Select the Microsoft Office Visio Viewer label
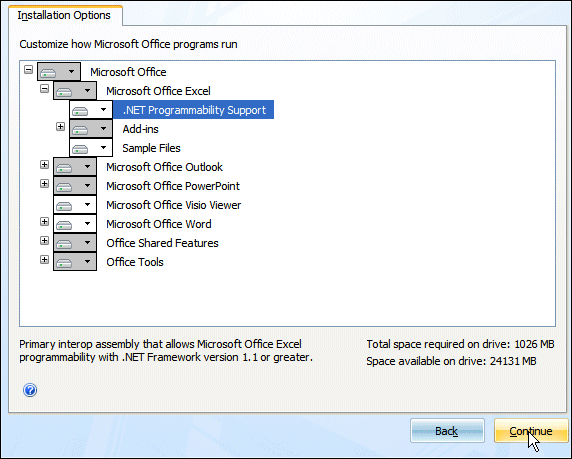The image size is (572, 459). click(174, 205)
